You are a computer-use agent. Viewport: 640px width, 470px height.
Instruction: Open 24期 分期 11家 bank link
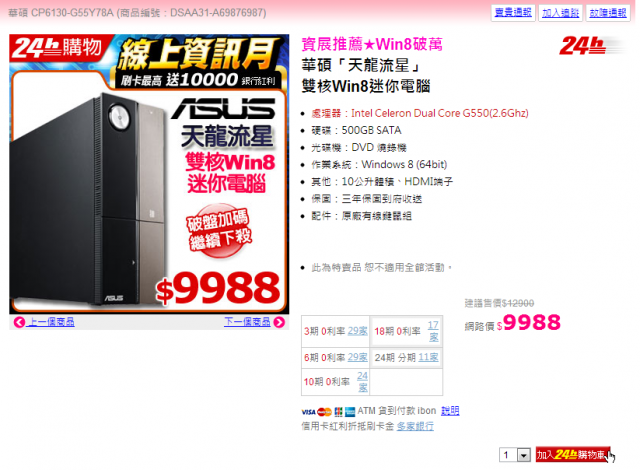tap(428, 357)
